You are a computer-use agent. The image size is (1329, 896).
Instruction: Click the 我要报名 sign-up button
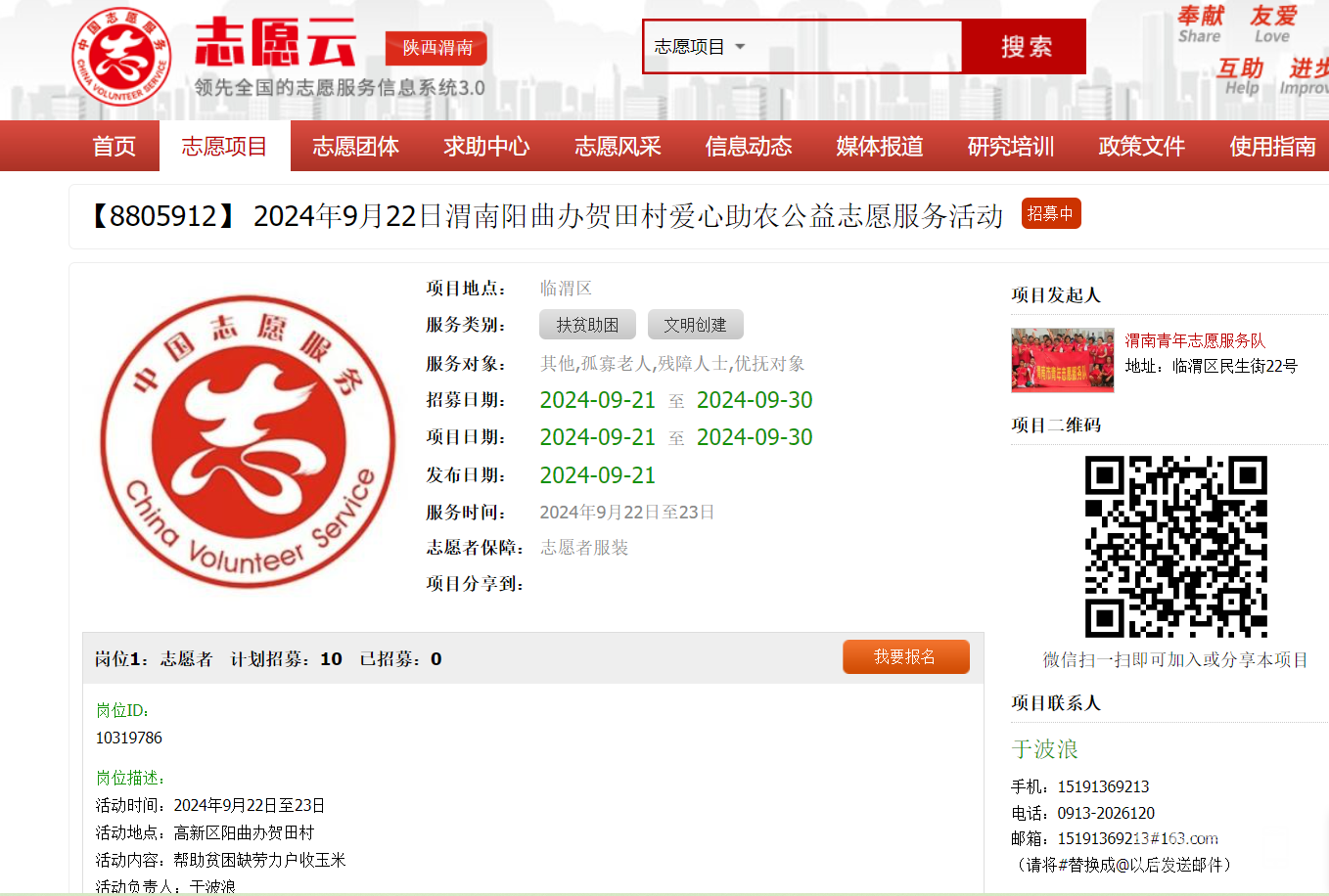[906, 656]
